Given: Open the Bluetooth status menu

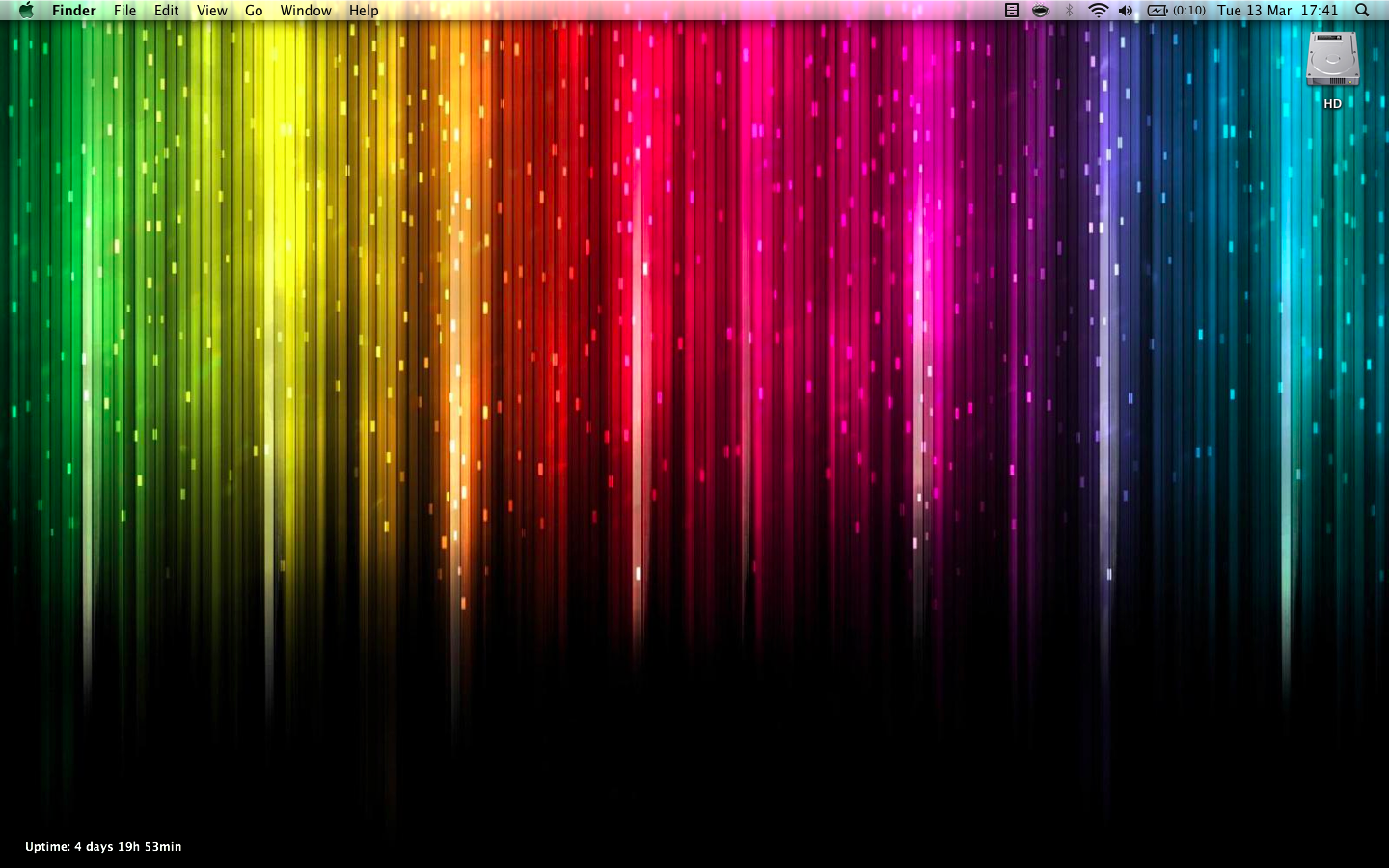Looking at the screenshot, I should pyautogui.click(x=1069, y=11).
